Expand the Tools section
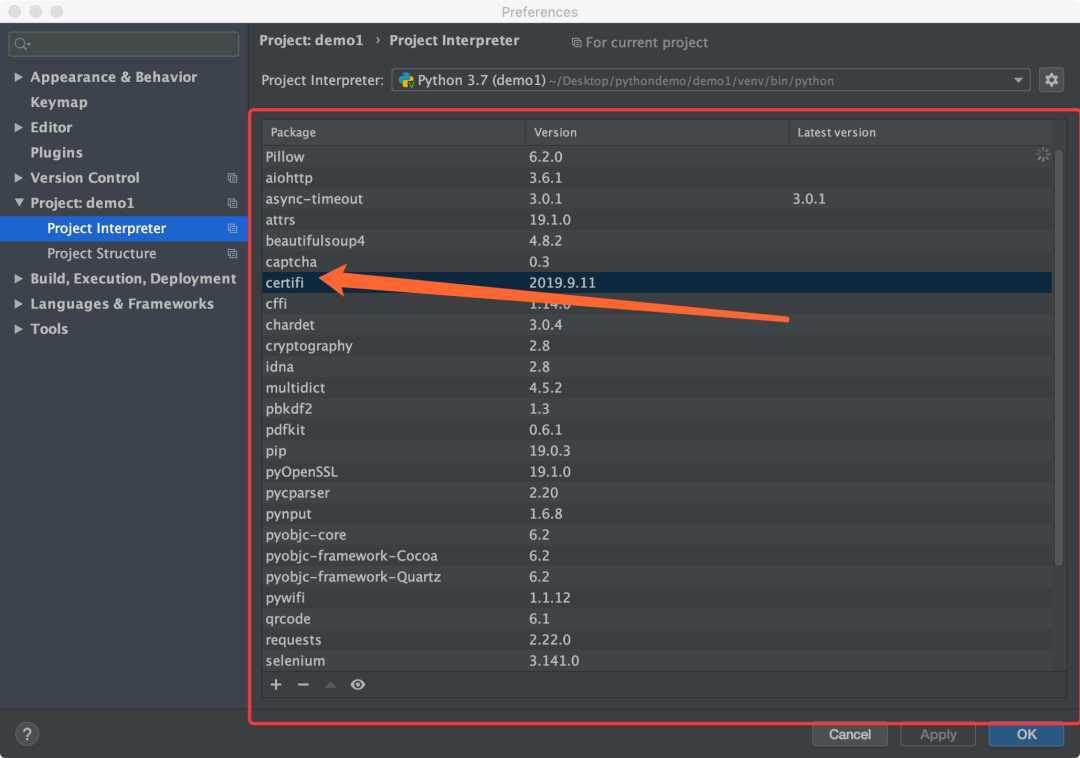Screen dimensions: 1080x758 (x=19, y=329)
